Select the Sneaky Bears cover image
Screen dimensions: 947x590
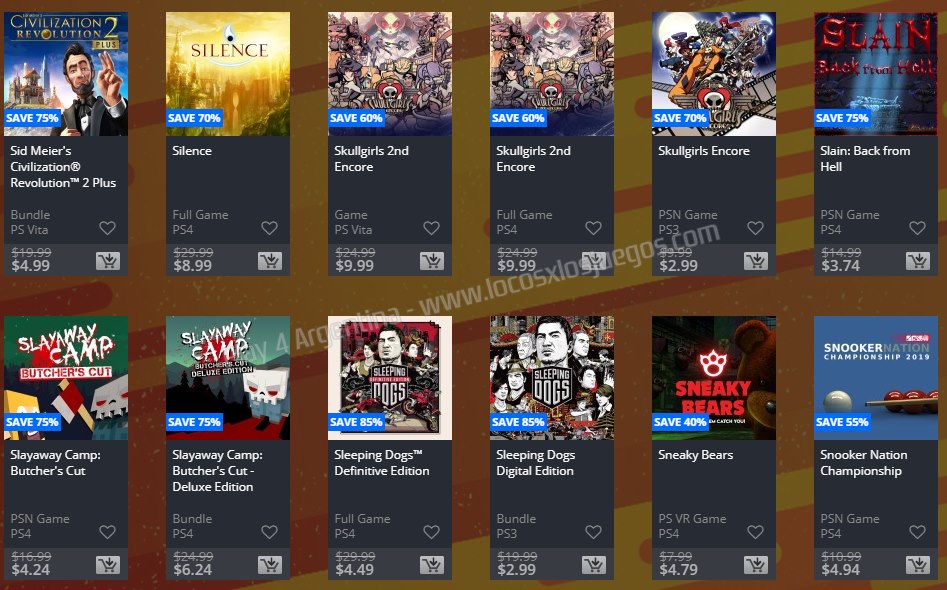click(x=714, y=378)
